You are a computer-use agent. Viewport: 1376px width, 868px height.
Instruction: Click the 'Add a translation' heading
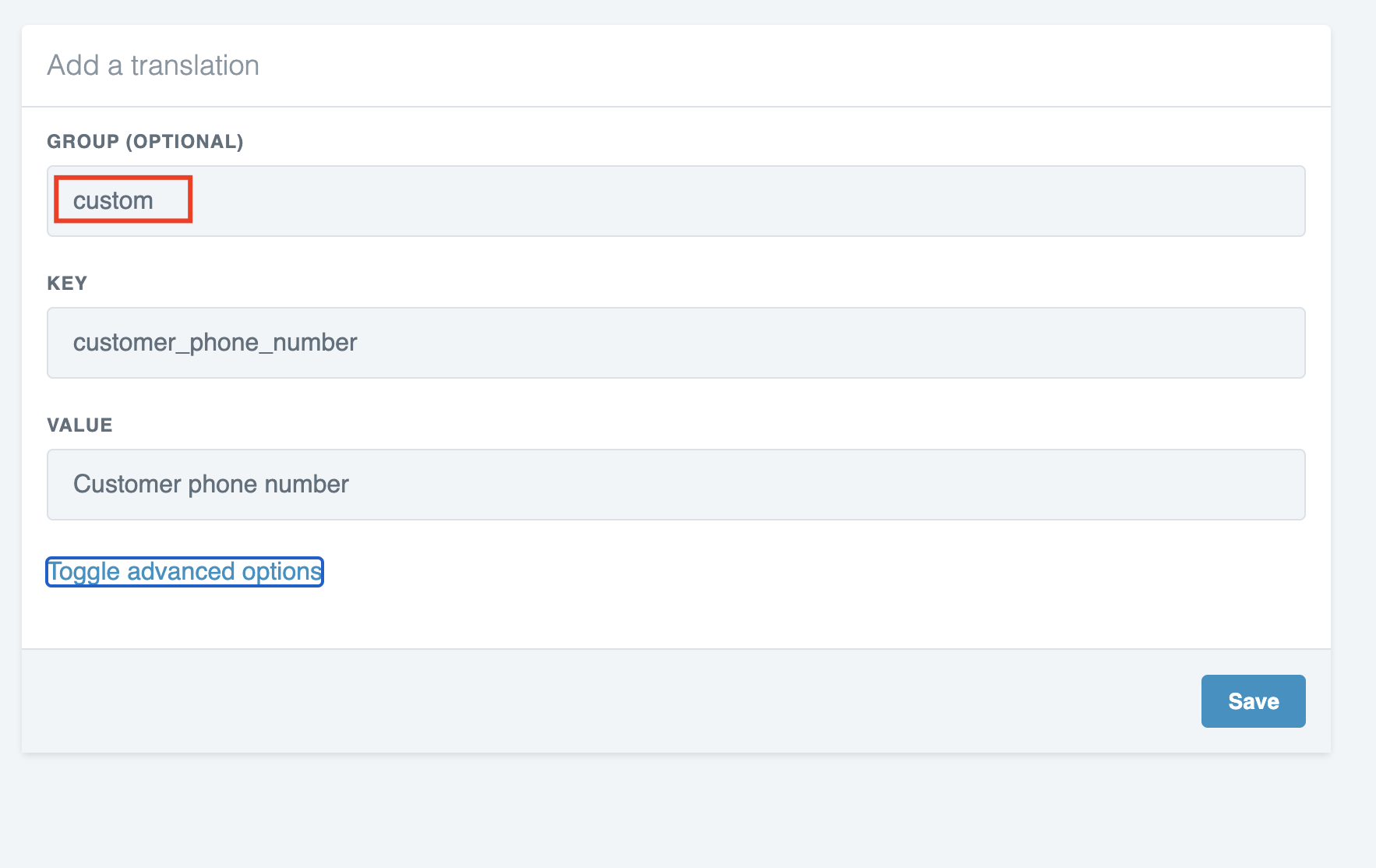point(153,65)
